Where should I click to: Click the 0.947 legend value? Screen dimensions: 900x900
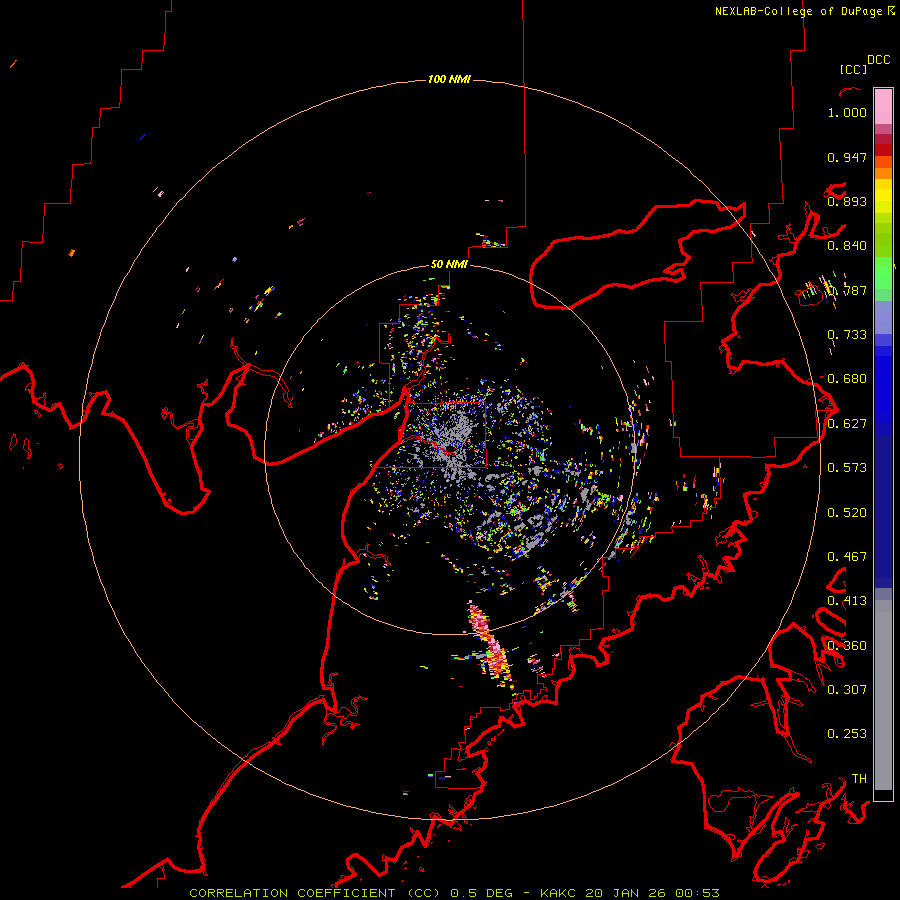847,157
